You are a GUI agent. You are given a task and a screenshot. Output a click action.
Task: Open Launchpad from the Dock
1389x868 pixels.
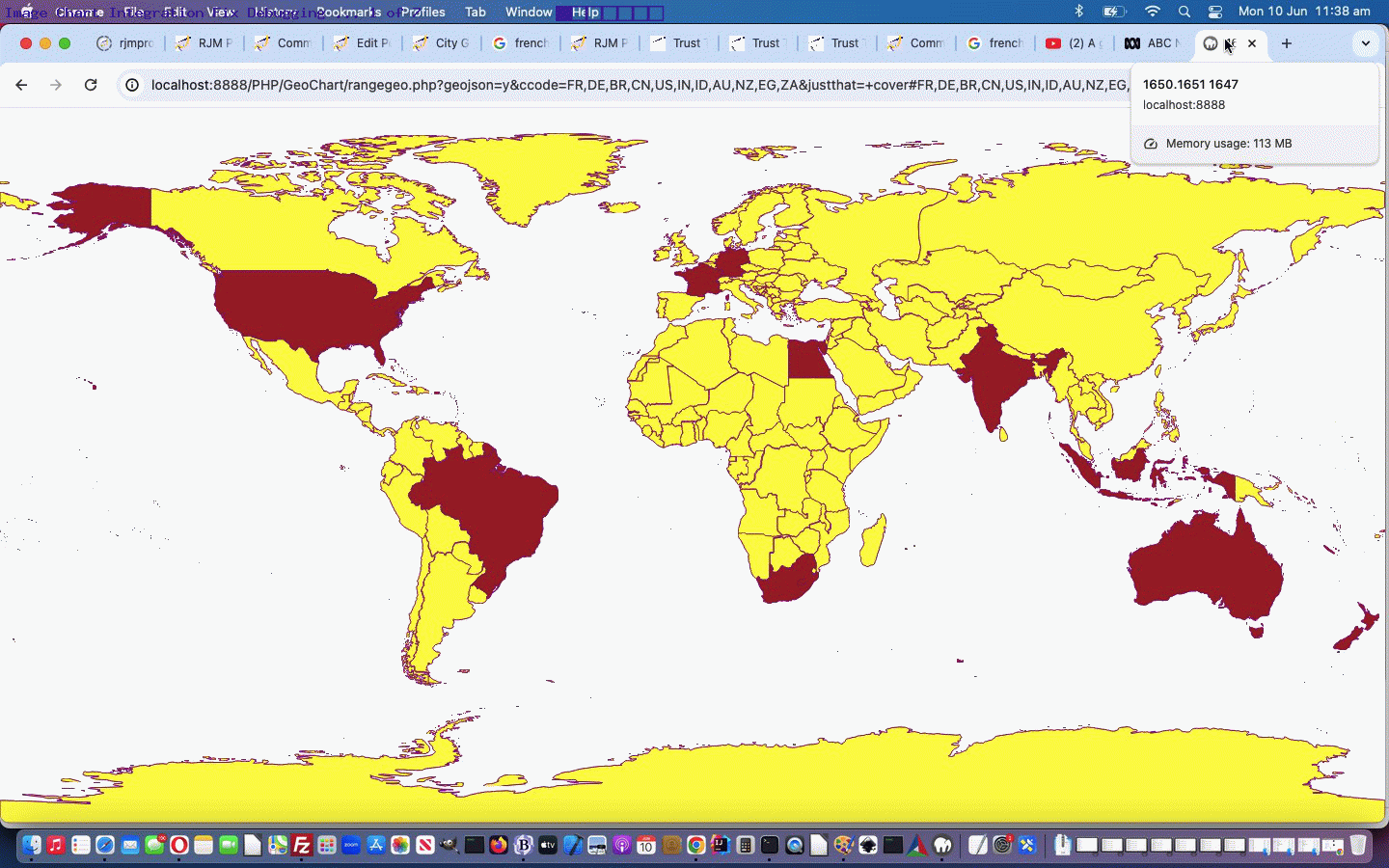point(327,846)
